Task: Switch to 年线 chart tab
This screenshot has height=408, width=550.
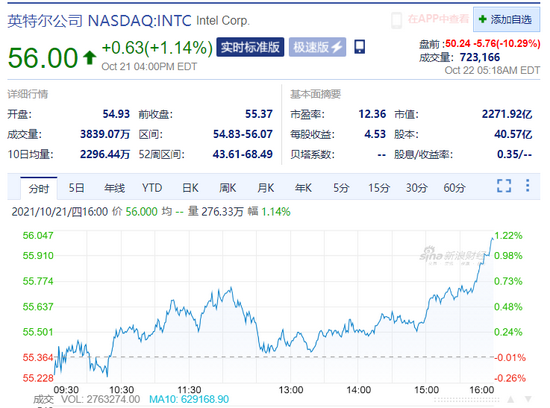Action: pyautogui.click(x=114, y=188)
